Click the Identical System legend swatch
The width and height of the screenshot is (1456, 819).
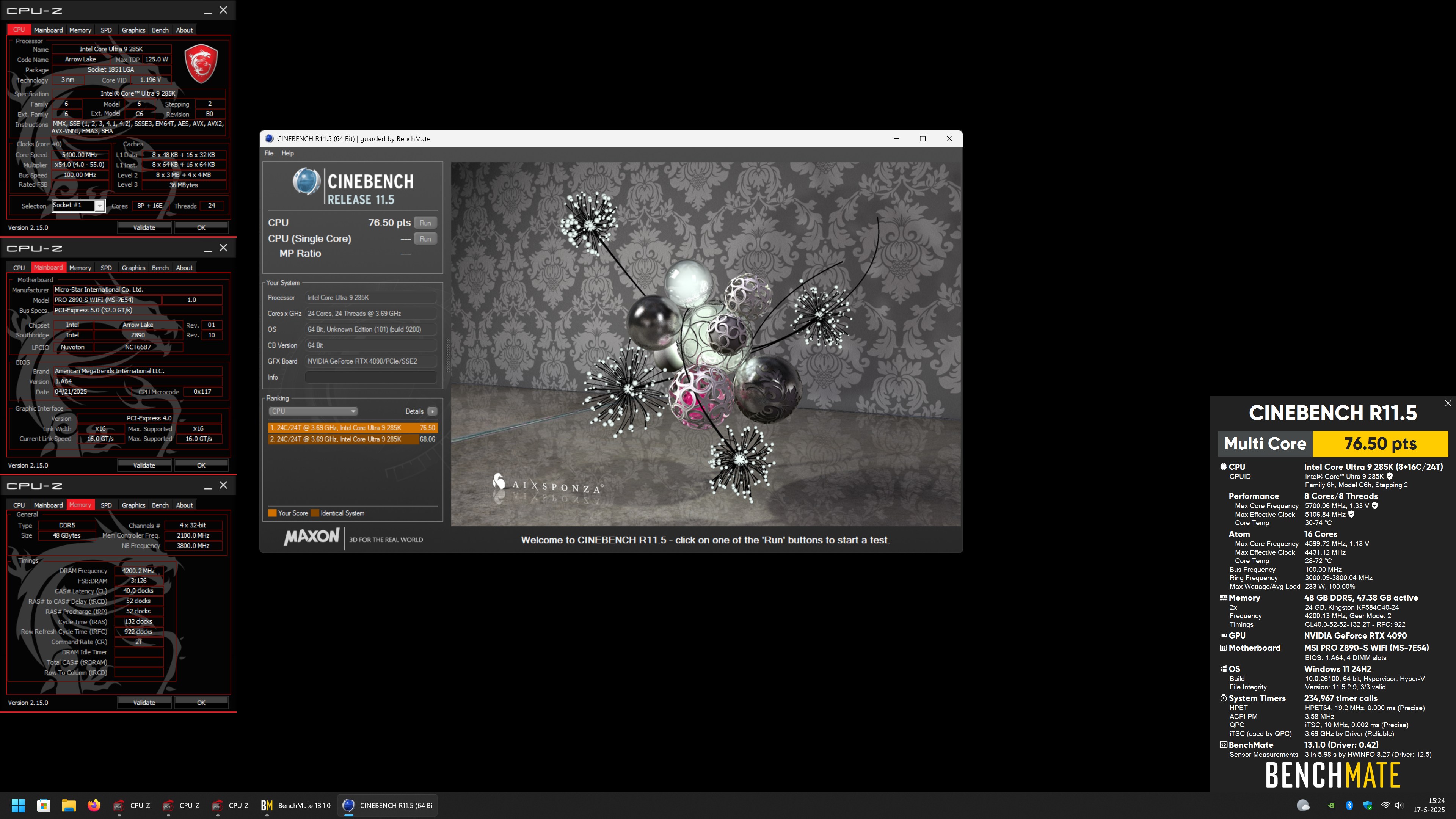(x=315, y=513)
